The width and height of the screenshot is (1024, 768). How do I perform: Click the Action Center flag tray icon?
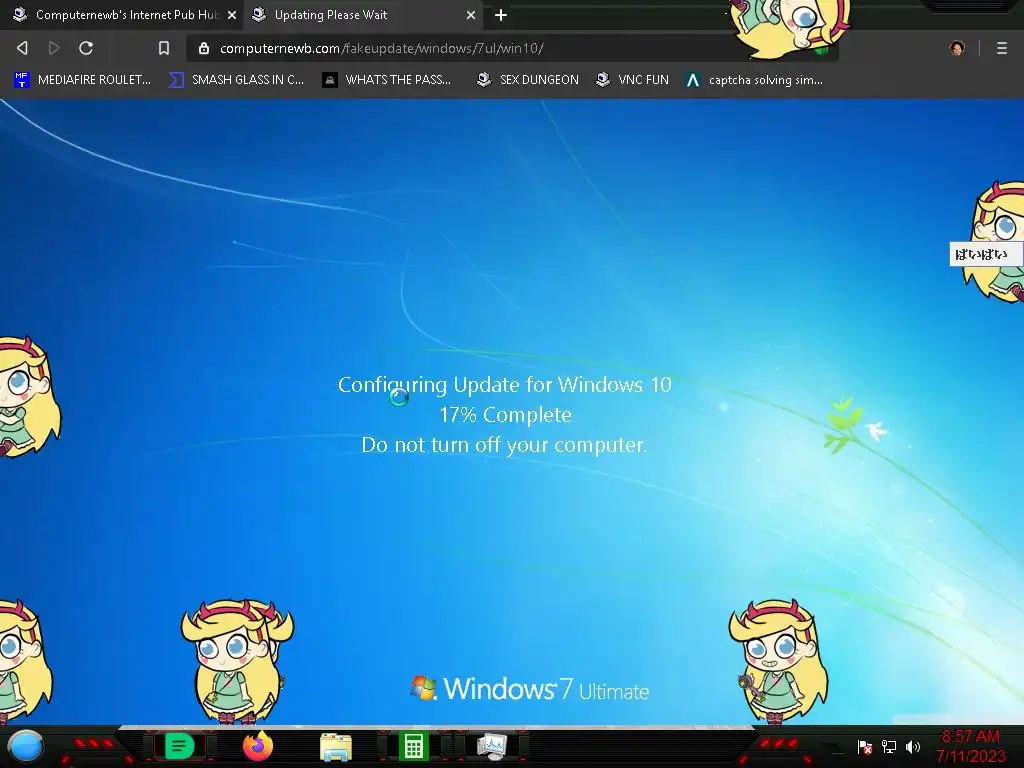tap(865, 746)
